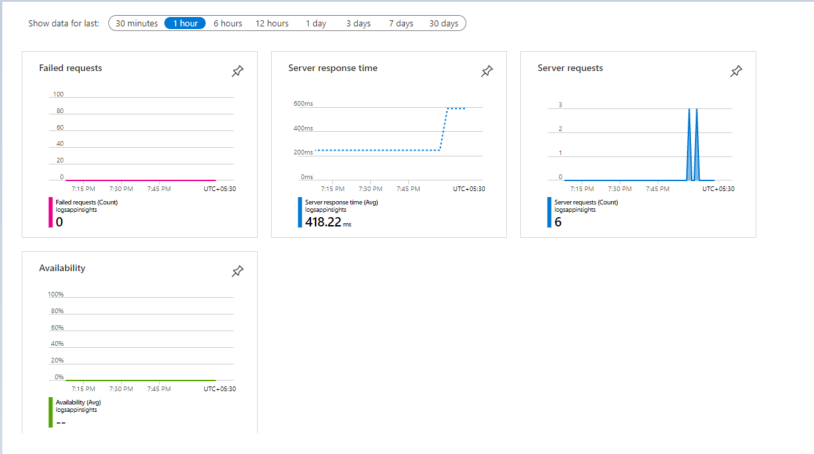The image size is (814, 454).
Task: Click the Server requests count value 6
Action: 558,222
